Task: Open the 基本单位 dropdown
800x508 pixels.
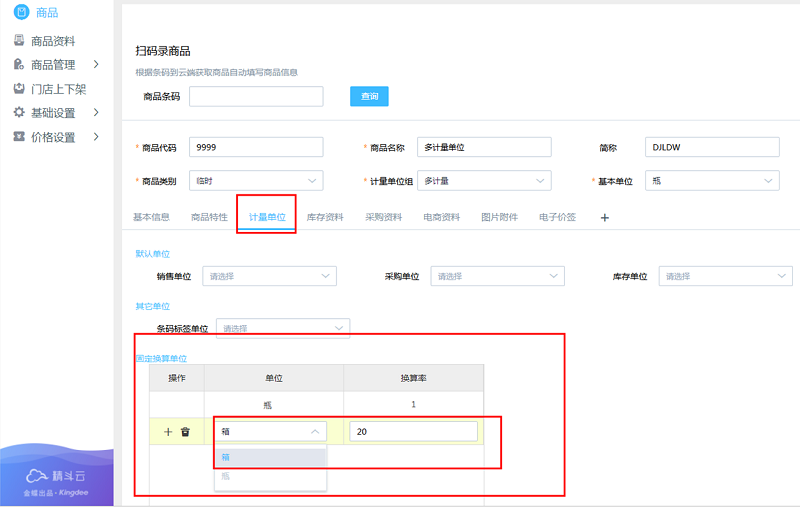Action: pyautogui.click(x=712, y=181)
